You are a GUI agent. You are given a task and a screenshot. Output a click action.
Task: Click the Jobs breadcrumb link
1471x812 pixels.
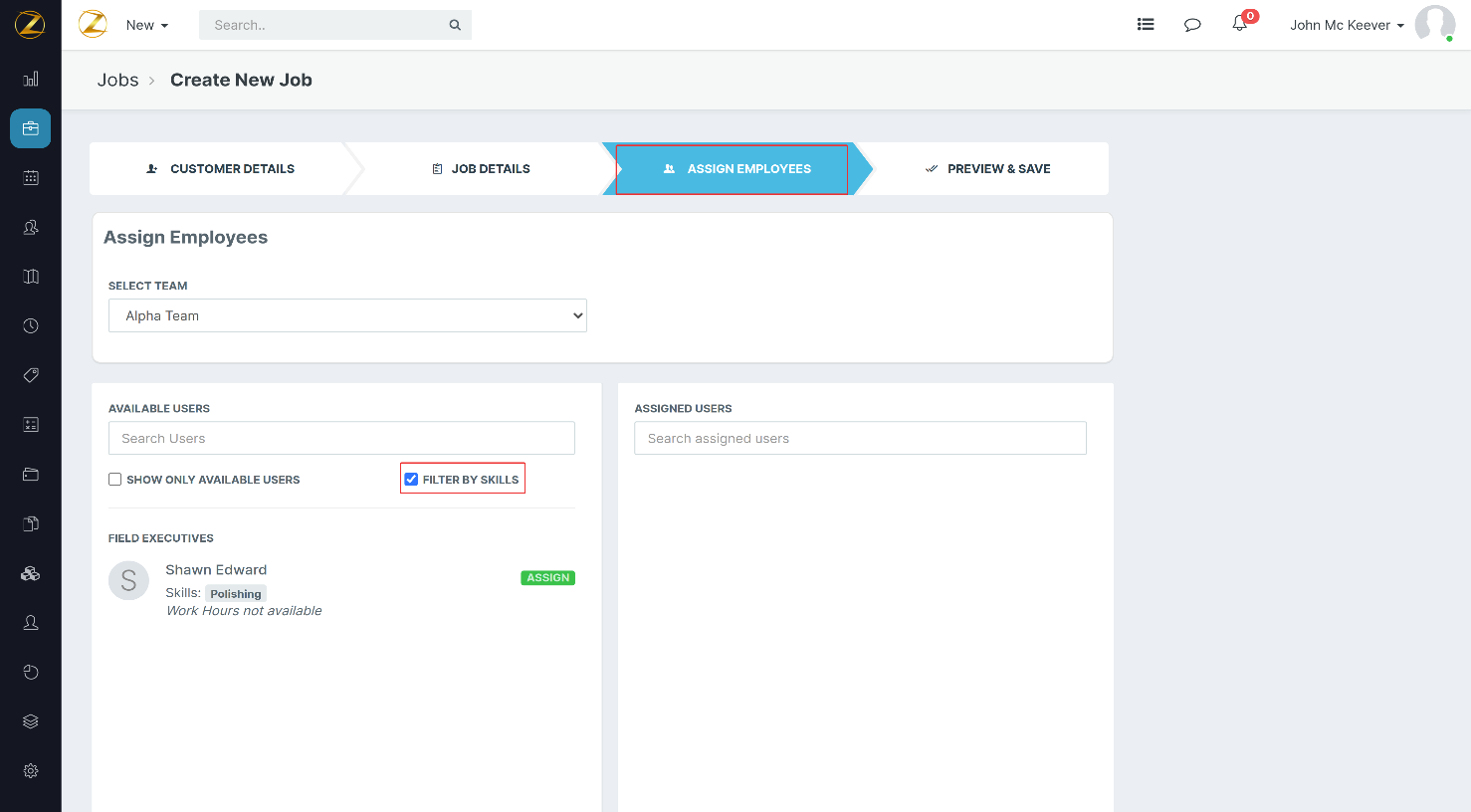118,80
